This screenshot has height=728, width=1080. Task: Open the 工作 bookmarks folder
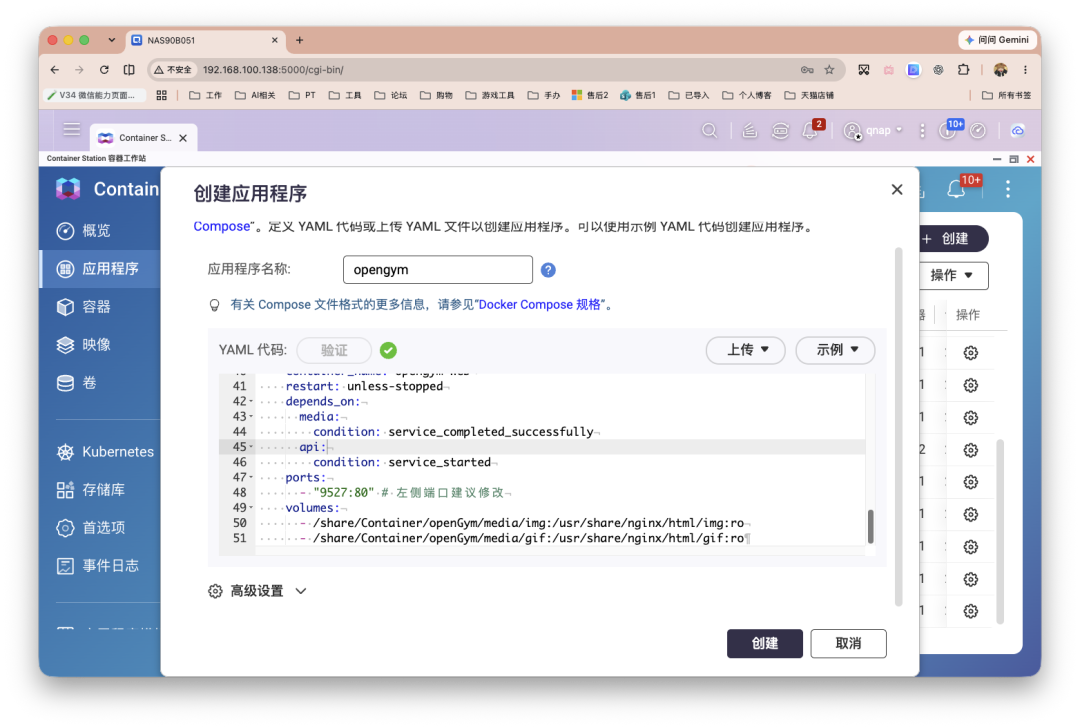tap(205, 95)
